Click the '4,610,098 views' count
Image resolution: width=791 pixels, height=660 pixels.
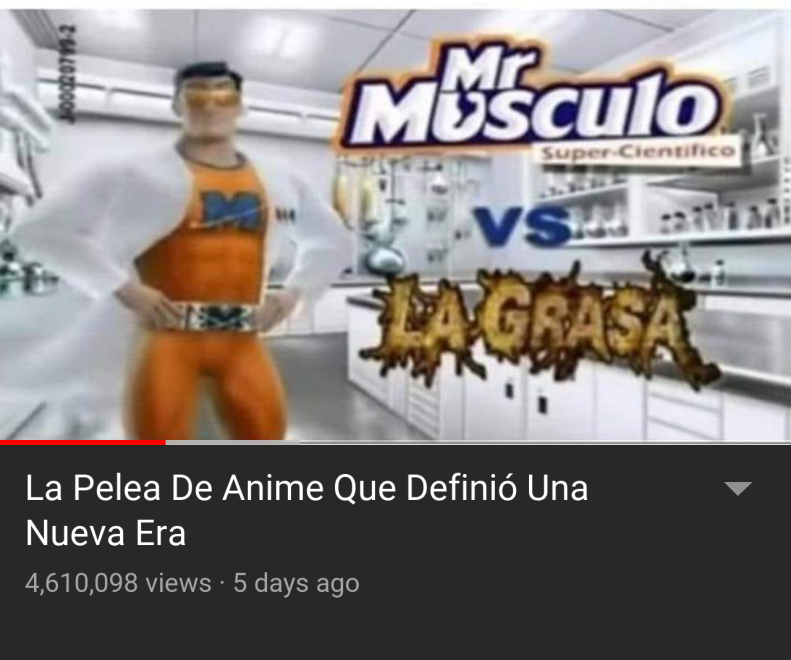(118, 583)
